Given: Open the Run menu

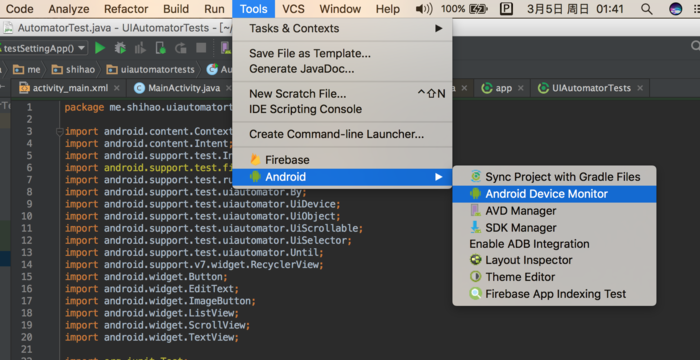Looking at the screenshot, I should (x=214, y=9).
